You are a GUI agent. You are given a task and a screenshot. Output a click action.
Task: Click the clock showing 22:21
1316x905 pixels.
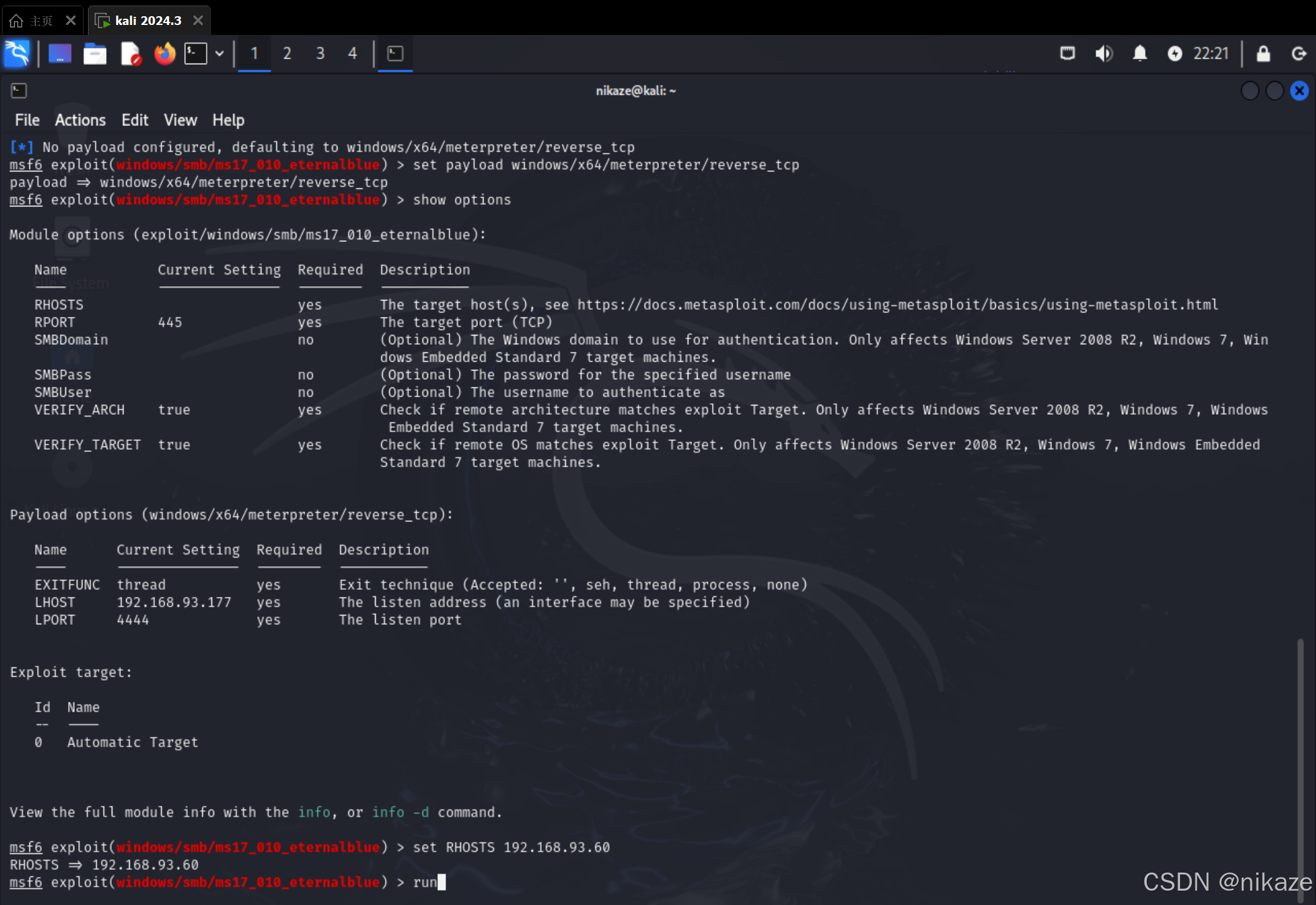(x=1211, y=54)
